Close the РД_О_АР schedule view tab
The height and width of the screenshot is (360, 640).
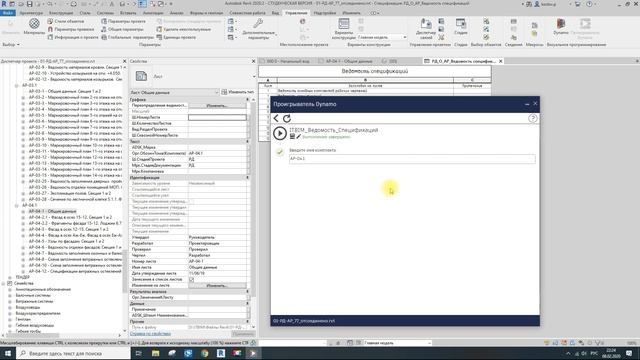click(500, 61)
